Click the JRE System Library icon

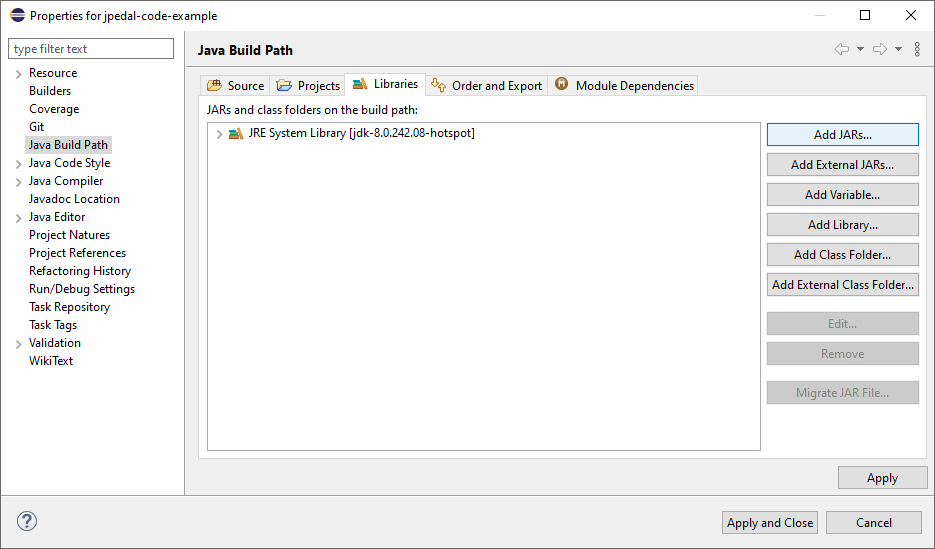click(236, 133)
